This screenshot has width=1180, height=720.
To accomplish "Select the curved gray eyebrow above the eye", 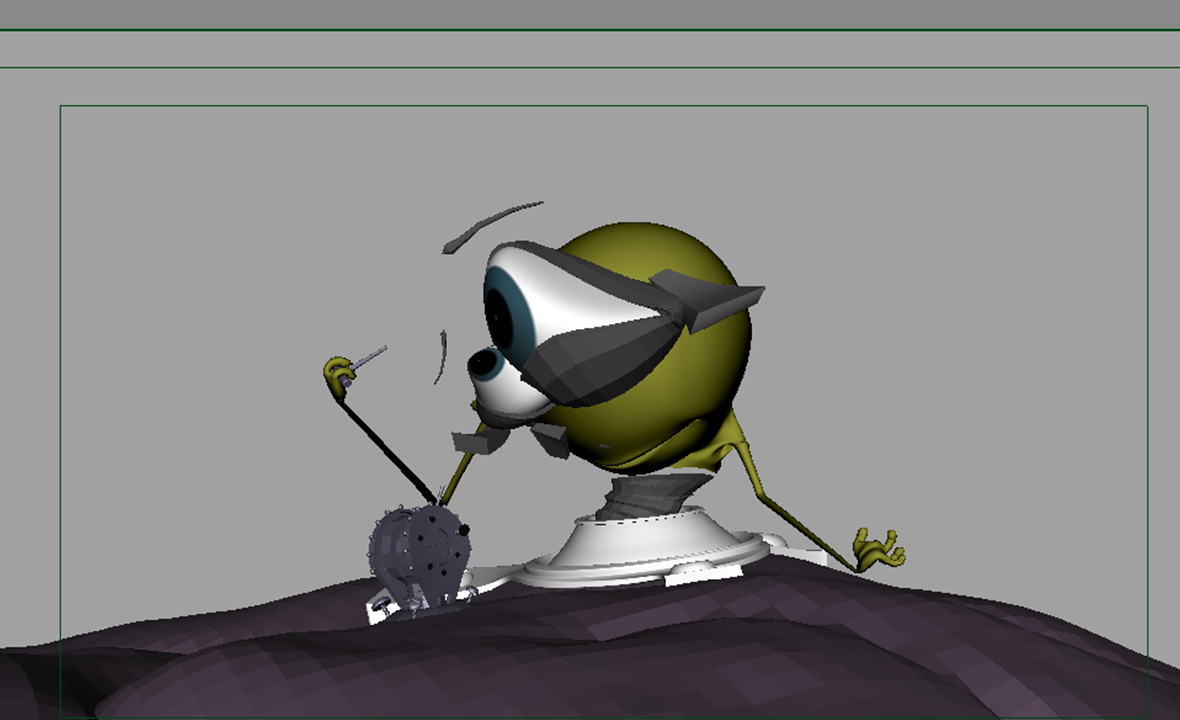I will pos(492,225).
